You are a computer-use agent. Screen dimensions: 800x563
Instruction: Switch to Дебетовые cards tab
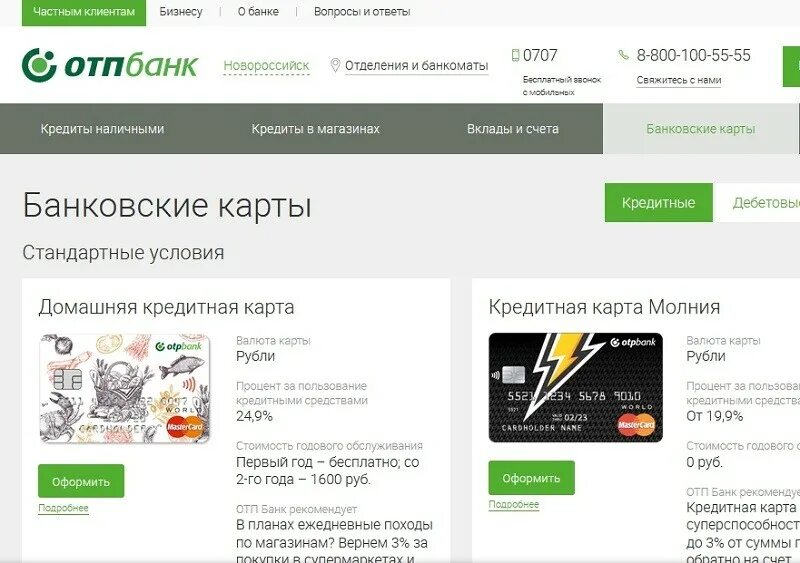click(758, 203)
